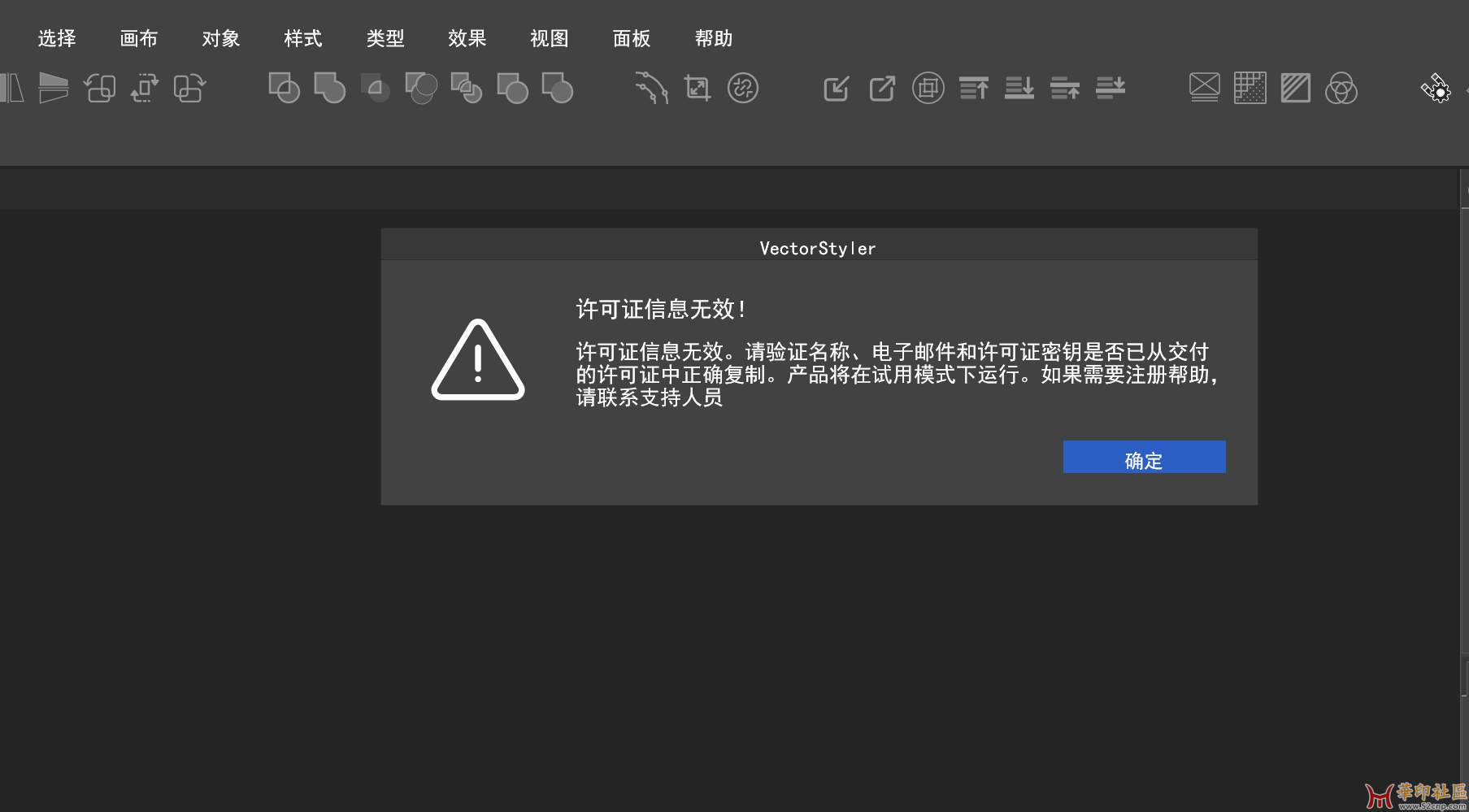Open the 选择 menu
The height and width of the screenshot is (812, 1469).
[57, 38]
